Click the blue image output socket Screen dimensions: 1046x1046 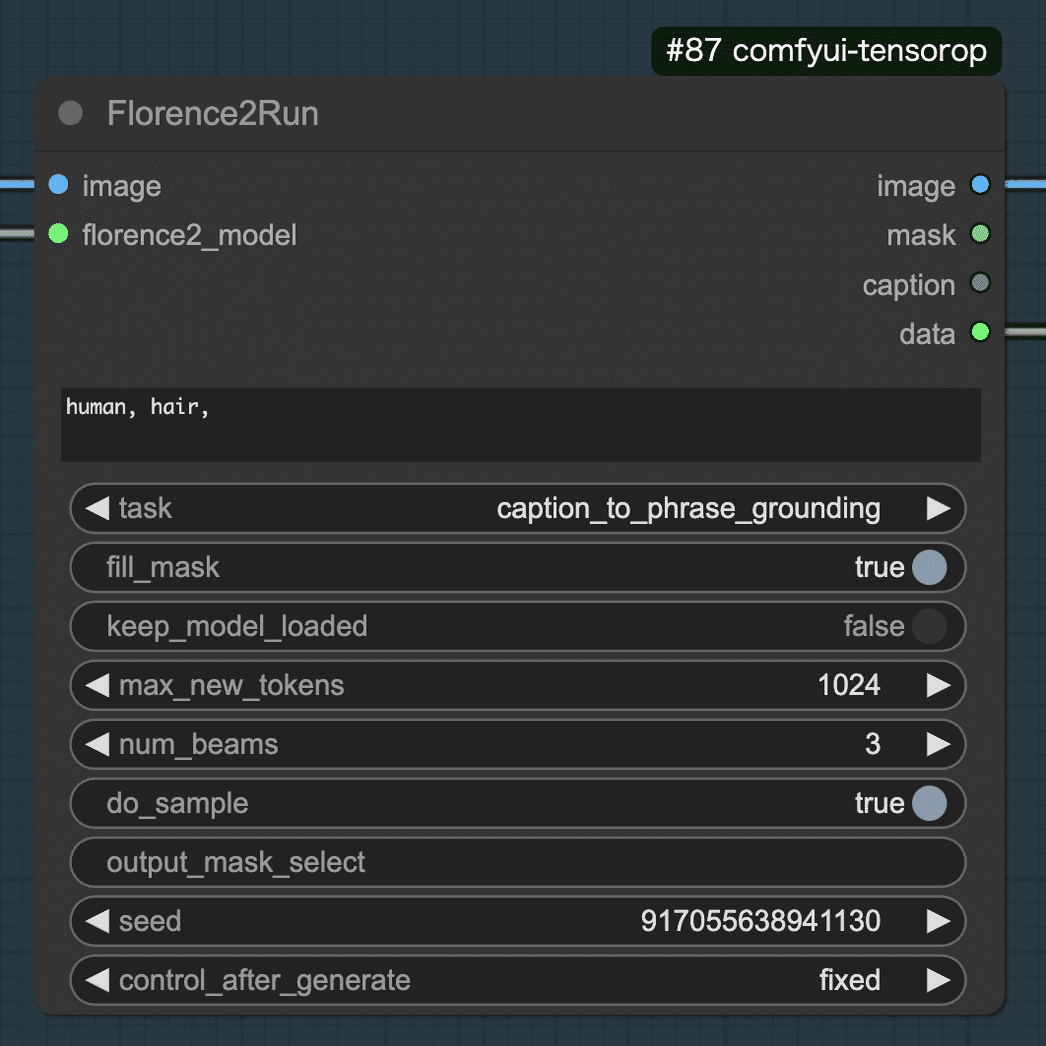pyautogui.click(x=980, y=185)
